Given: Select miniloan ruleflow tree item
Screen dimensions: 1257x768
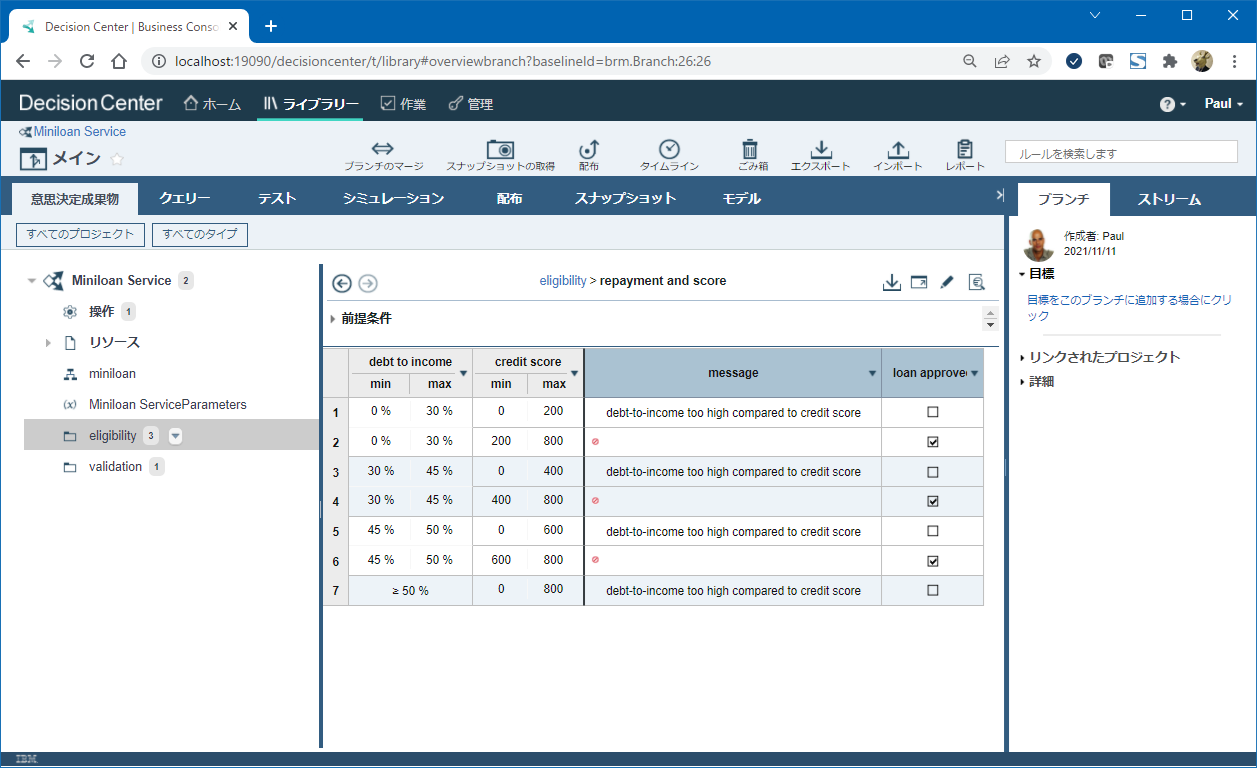Looking at the screenshot, I should click(112, 374).
